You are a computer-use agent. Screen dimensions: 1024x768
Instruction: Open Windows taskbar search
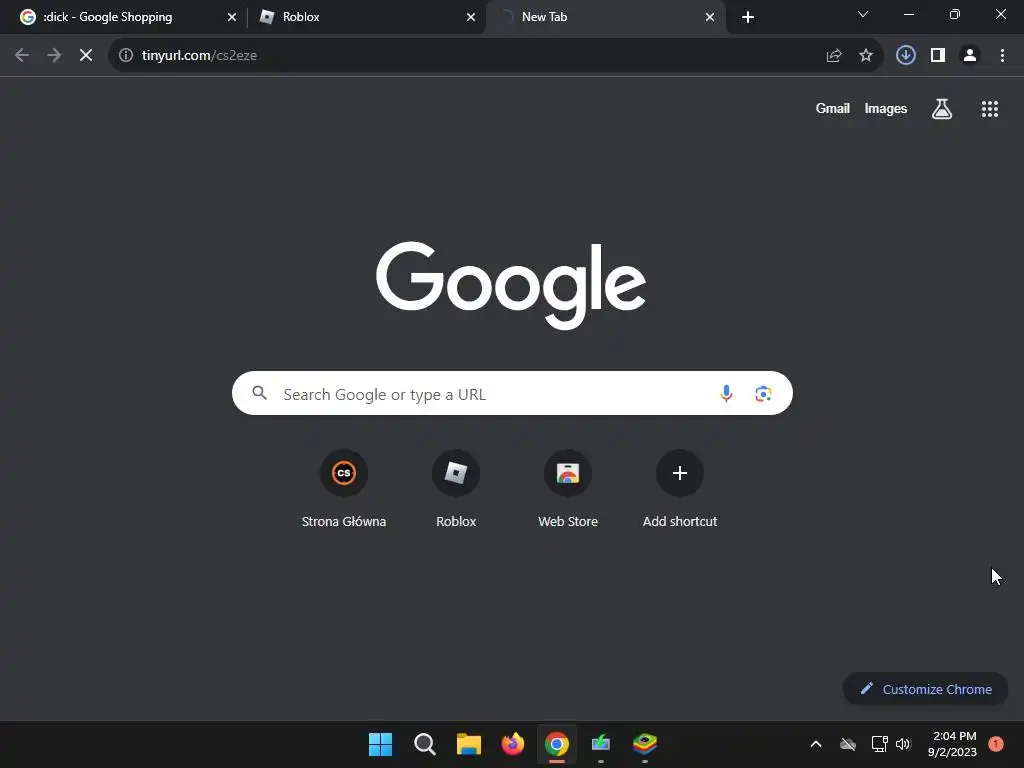pyautogui.click(x=424, y=744)
